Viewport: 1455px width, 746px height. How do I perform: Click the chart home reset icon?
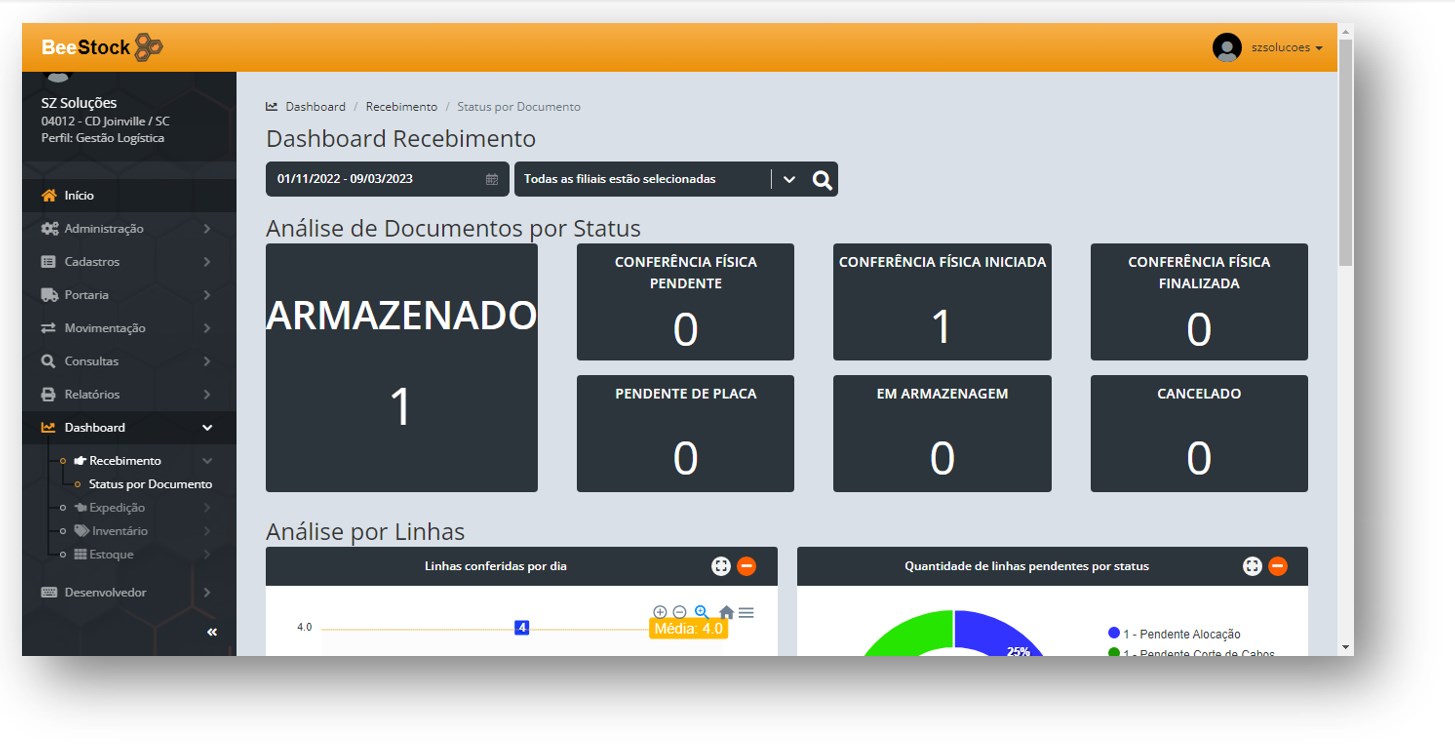coord(726,612)
